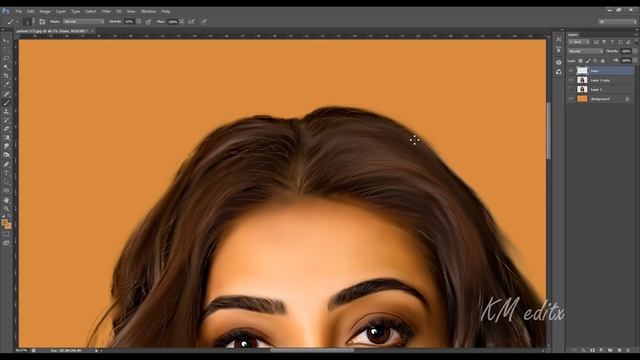Open the brush Mode dropdown
Image resolution: width=640 pixels, height=360 pixels.
(x=84, y=22)
